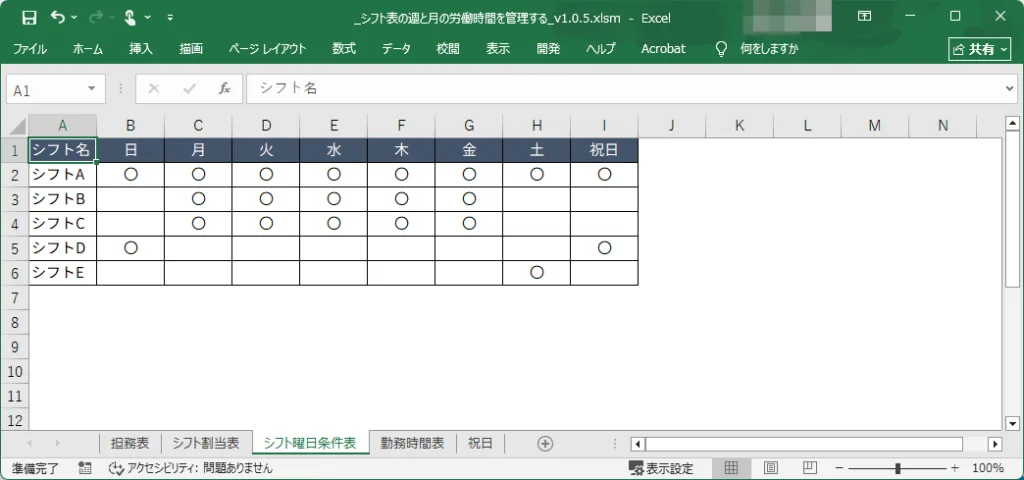This screenshot has width=1024, height=480.
Task: Open the touch mode dropdown arrow
Action: [x=147, y=18]
